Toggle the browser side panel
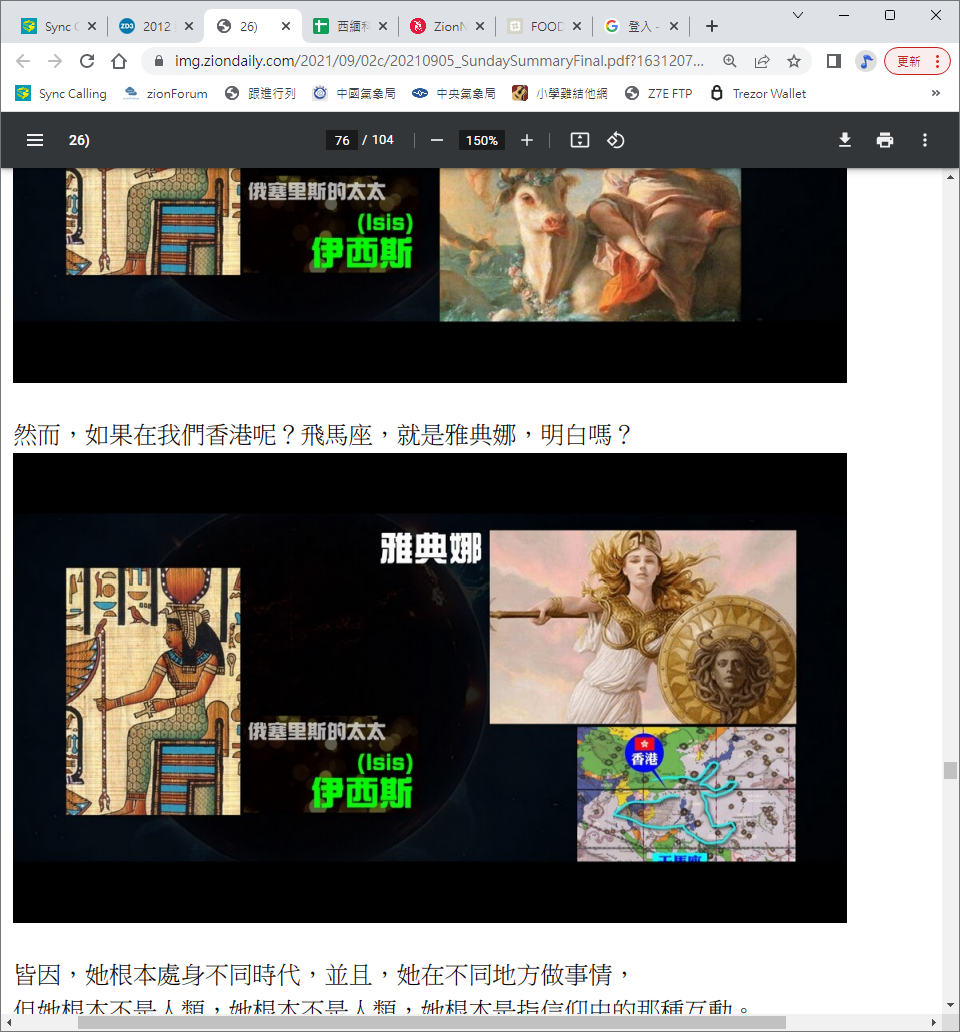960x1032 pixels. (x=834, y=61)
